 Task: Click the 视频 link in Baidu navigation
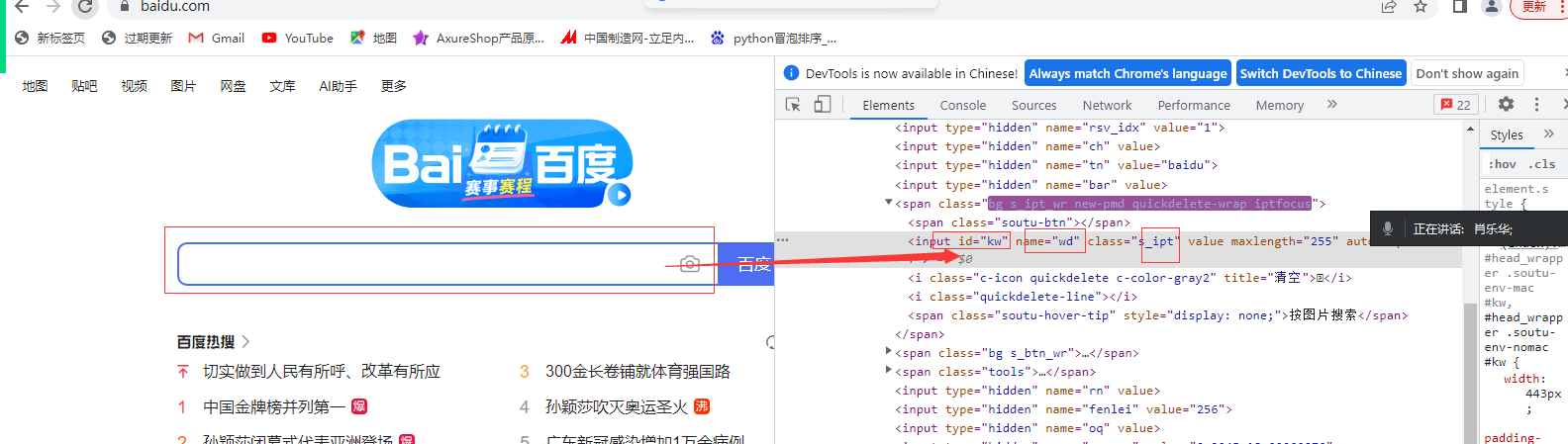point(134,86)
